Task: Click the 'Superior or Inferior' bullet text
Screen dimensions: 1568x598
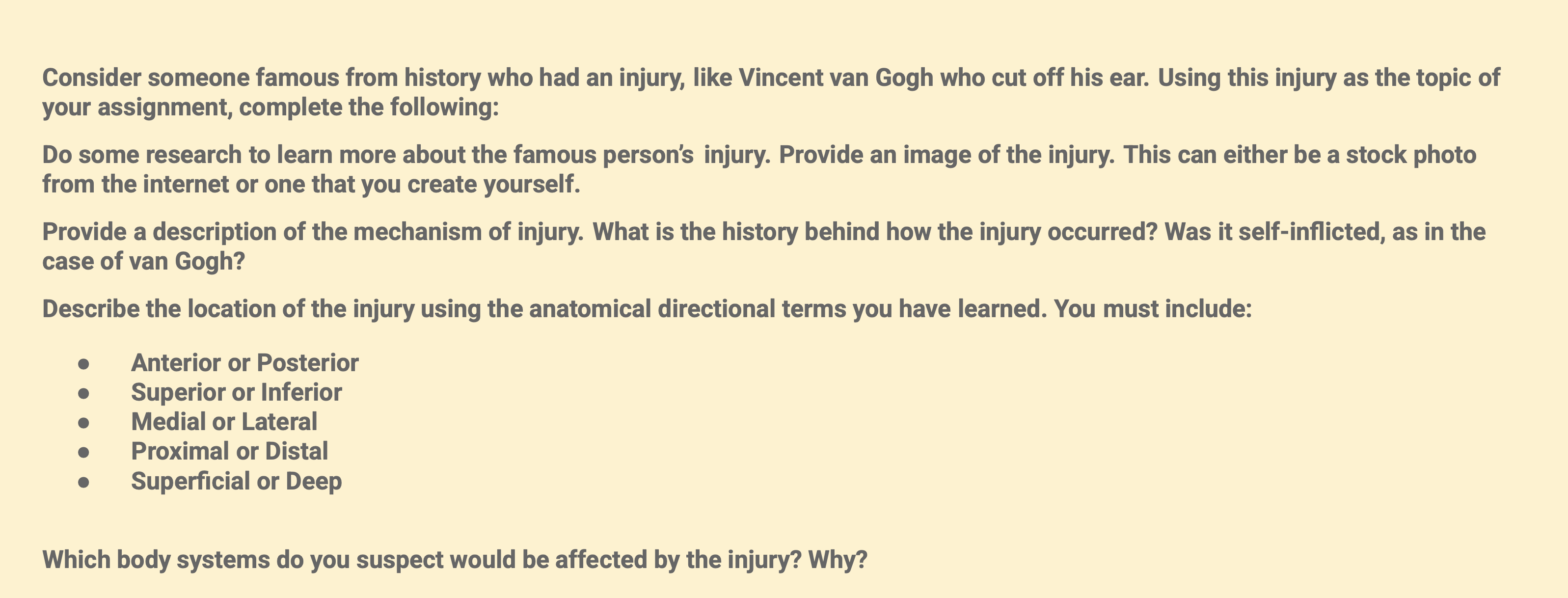Action: point(236,392)
